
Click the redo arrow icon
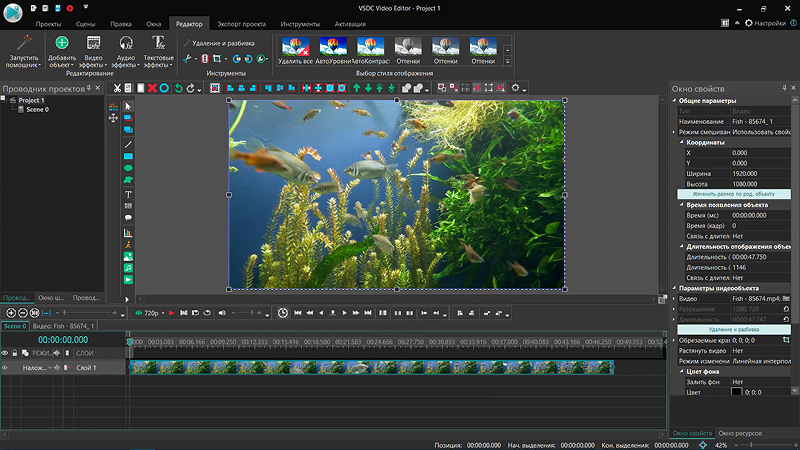[190, 88]
